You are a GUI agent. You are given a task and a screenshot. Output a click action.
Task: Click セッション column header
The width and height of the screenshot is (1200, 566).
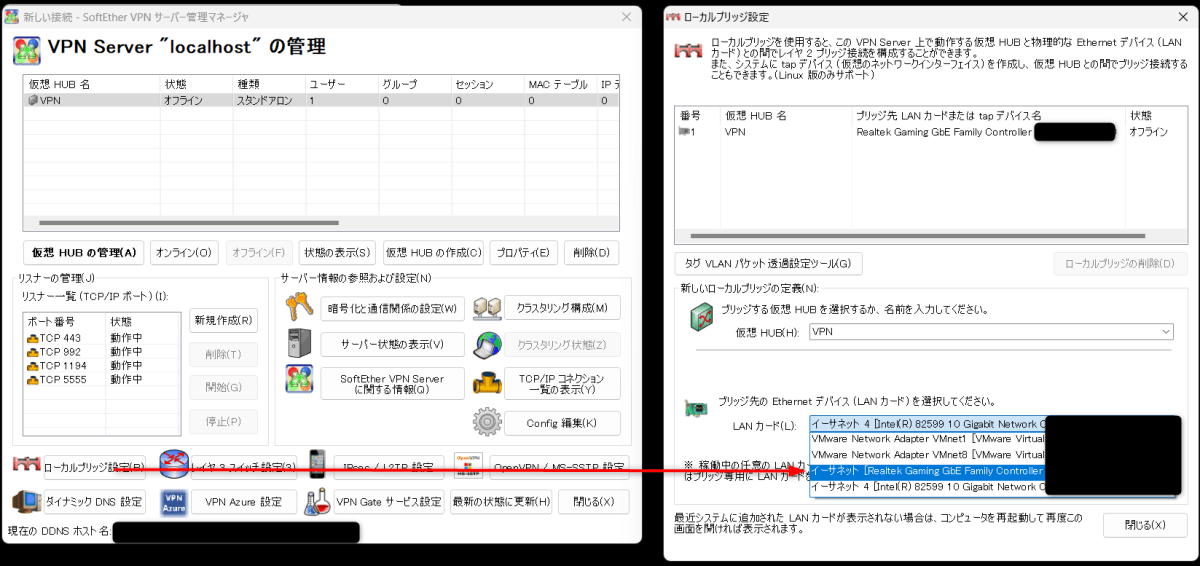(486, 85)
